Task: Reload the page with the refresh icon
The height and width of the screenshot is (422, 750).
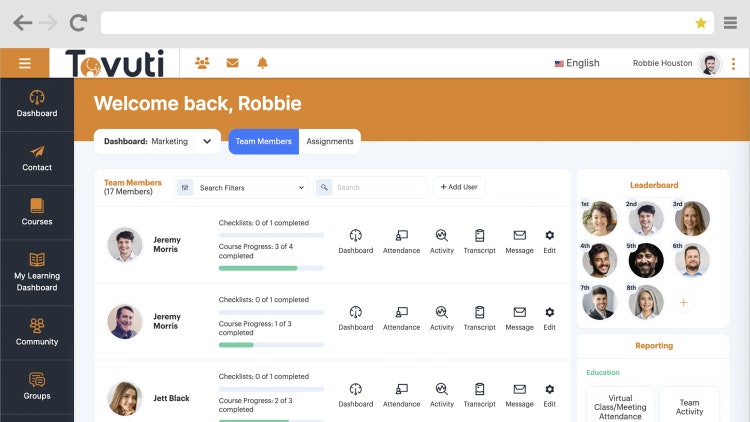Action: (78, 22)
